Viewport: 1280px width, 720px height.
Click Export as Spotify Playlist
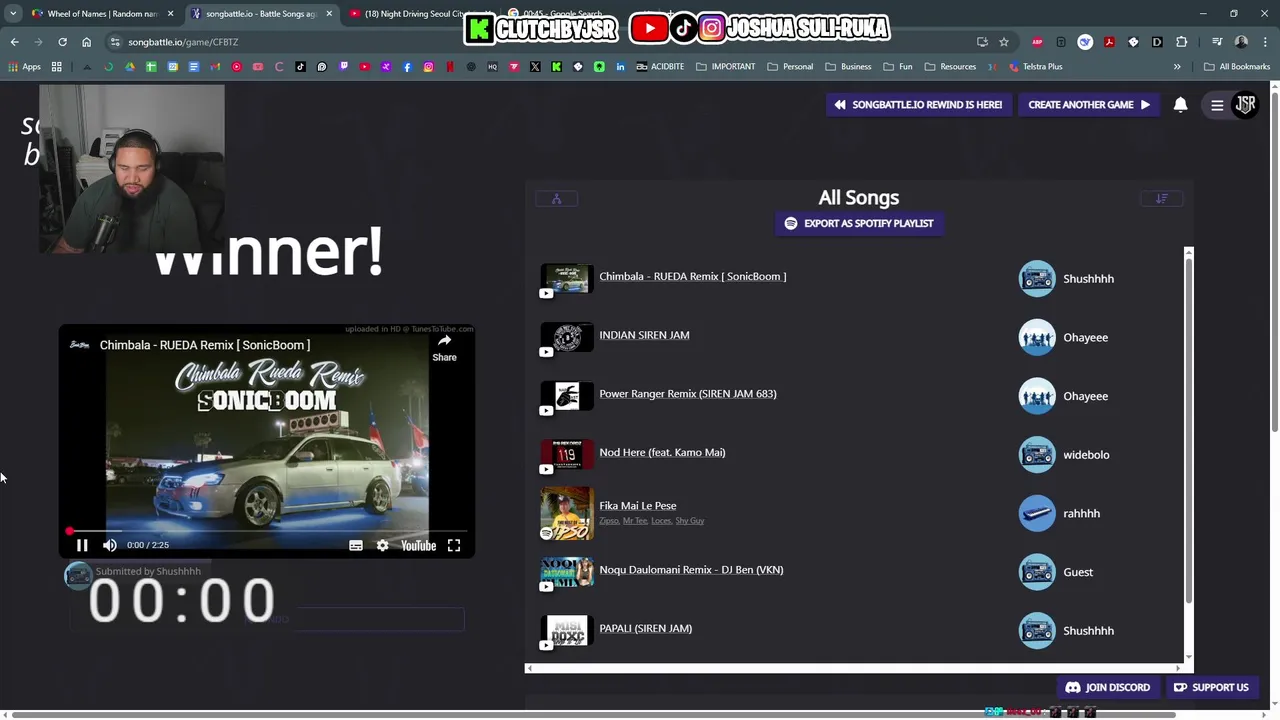pos(859,223)
